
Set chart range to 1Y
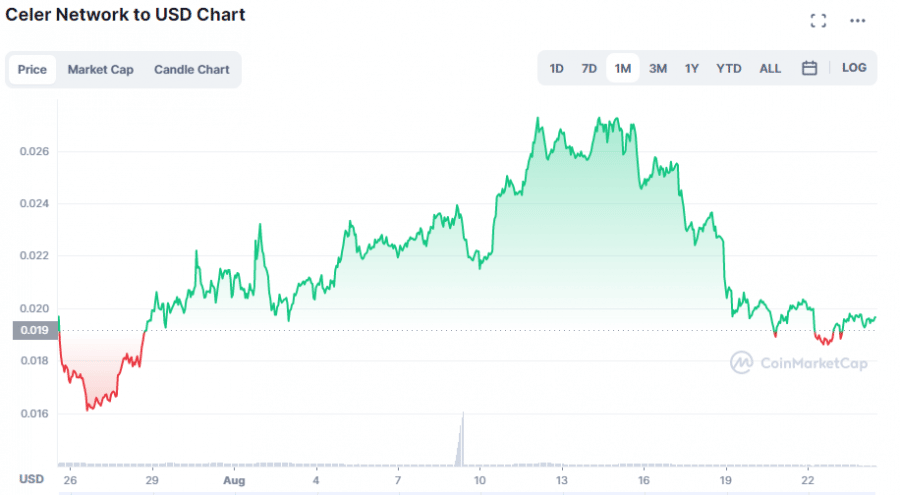click(692, 69)
